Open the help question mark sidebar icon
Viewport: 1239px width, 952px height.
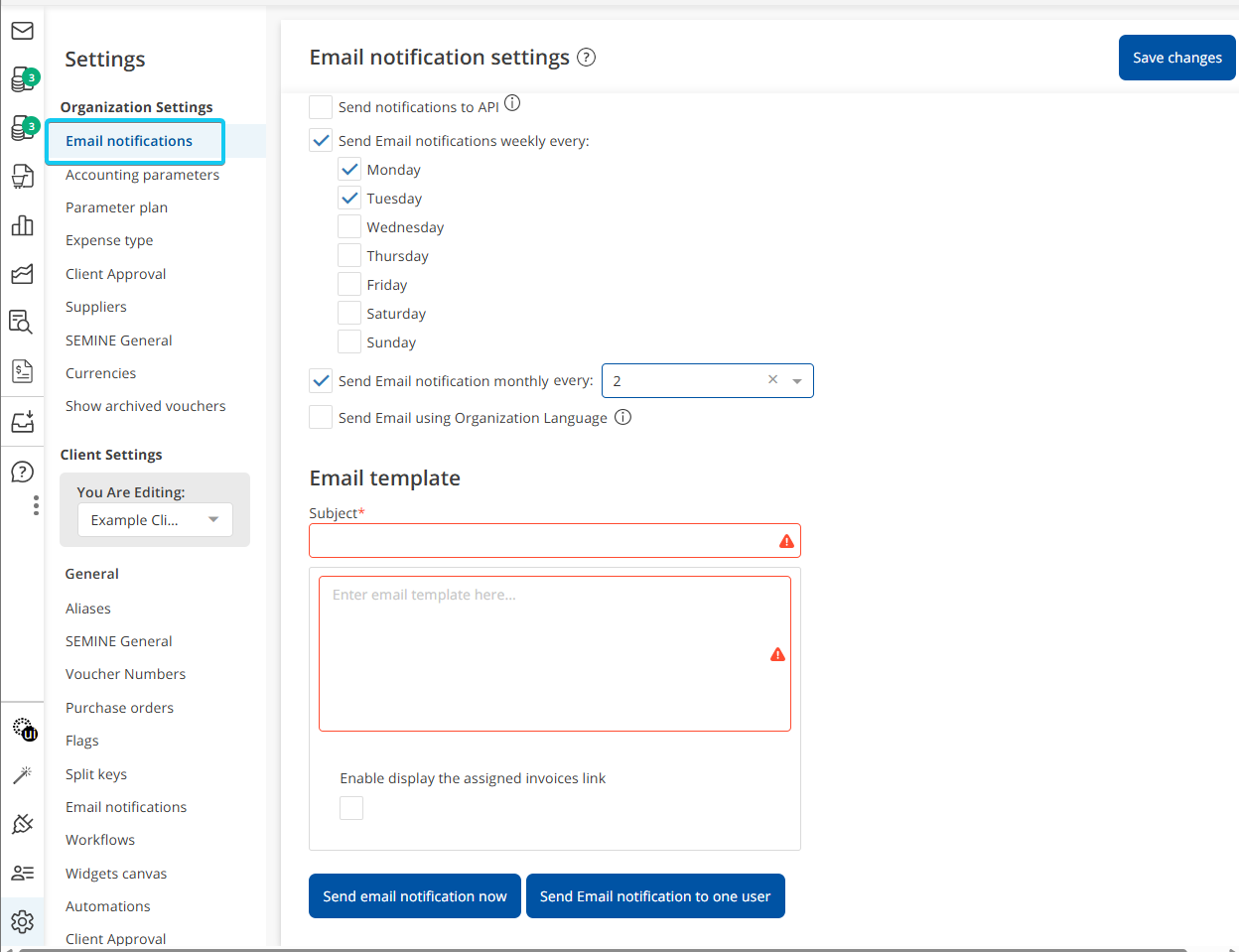[x=22, y=472]
